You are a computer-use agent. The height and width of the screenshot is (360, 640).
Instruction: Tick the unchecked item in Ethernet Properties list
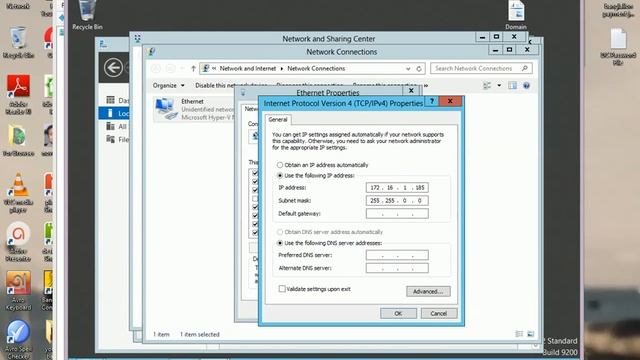(x=255, y=198)
